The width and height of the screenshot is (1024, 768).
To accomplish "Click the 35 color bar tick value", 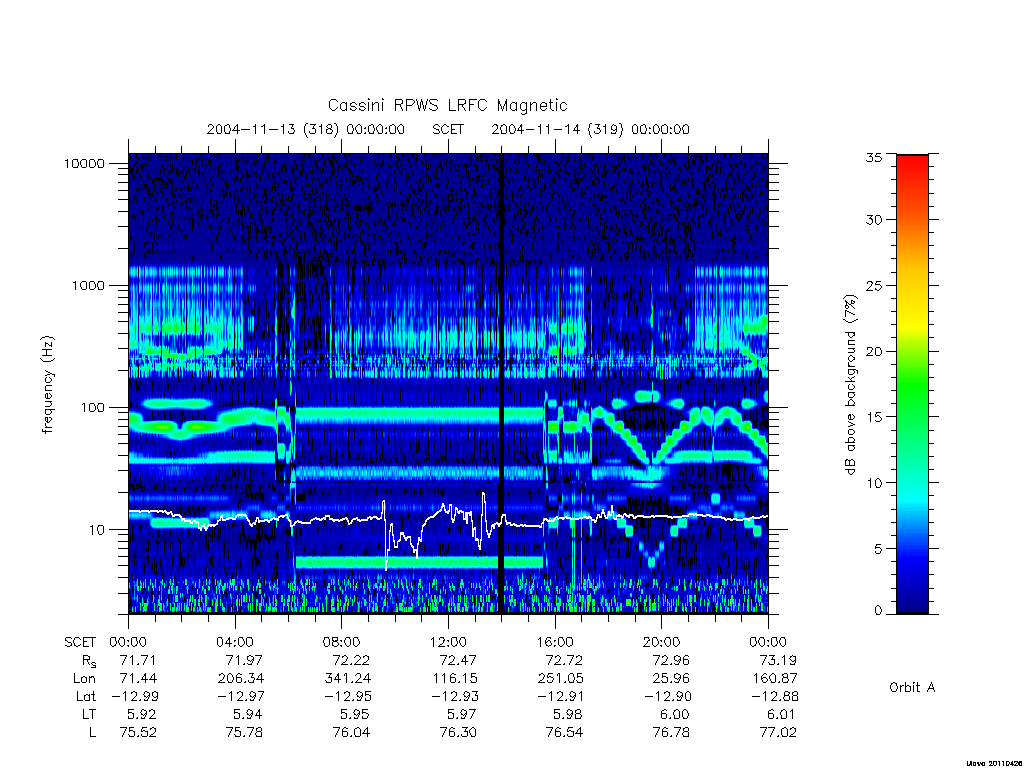I will click(874, 157).
